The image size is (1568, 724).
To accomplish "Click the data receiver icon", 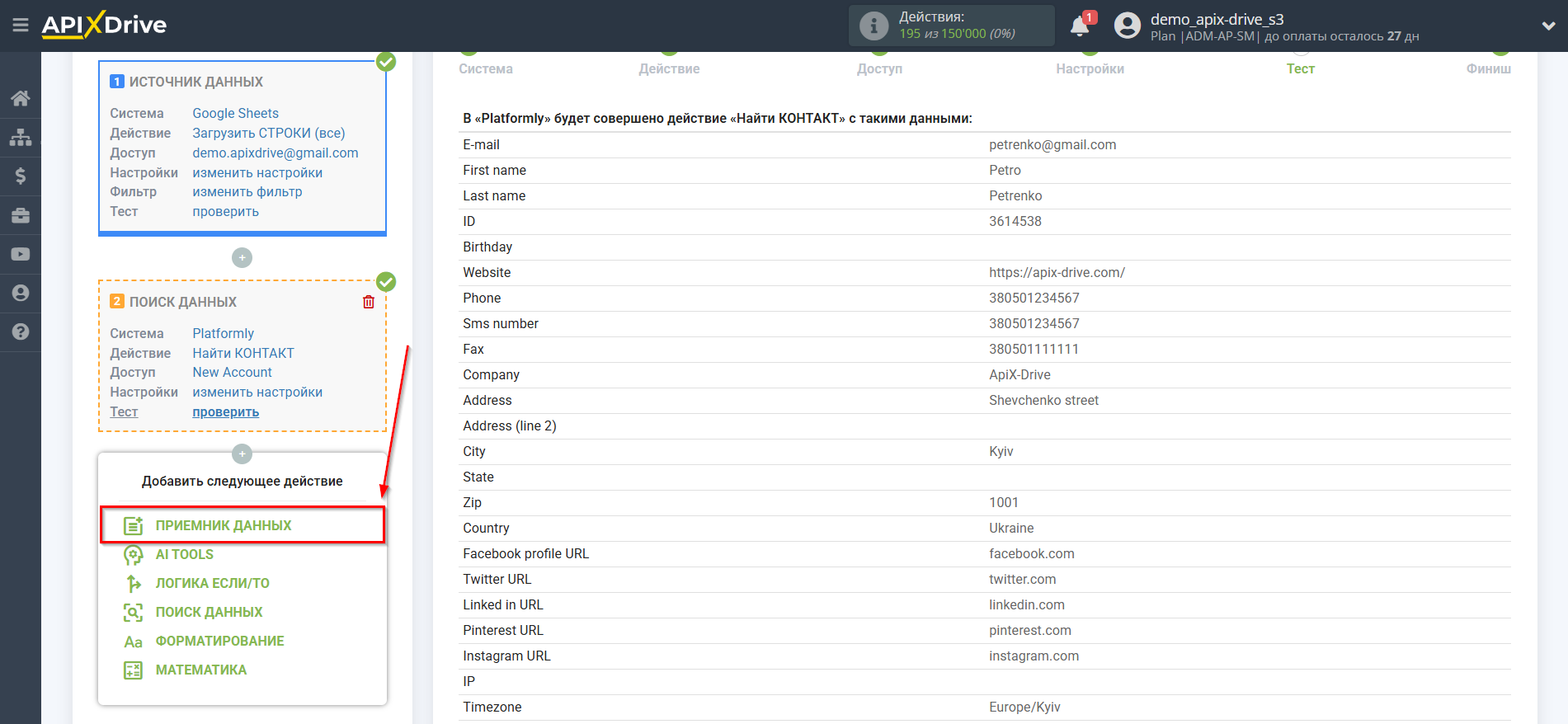I will pos(133,525).
